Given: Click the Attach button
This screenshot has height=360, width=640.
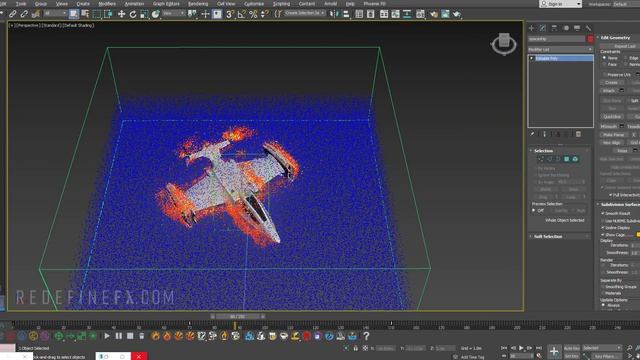Looking at the screenshot, I should pos(609,91).
